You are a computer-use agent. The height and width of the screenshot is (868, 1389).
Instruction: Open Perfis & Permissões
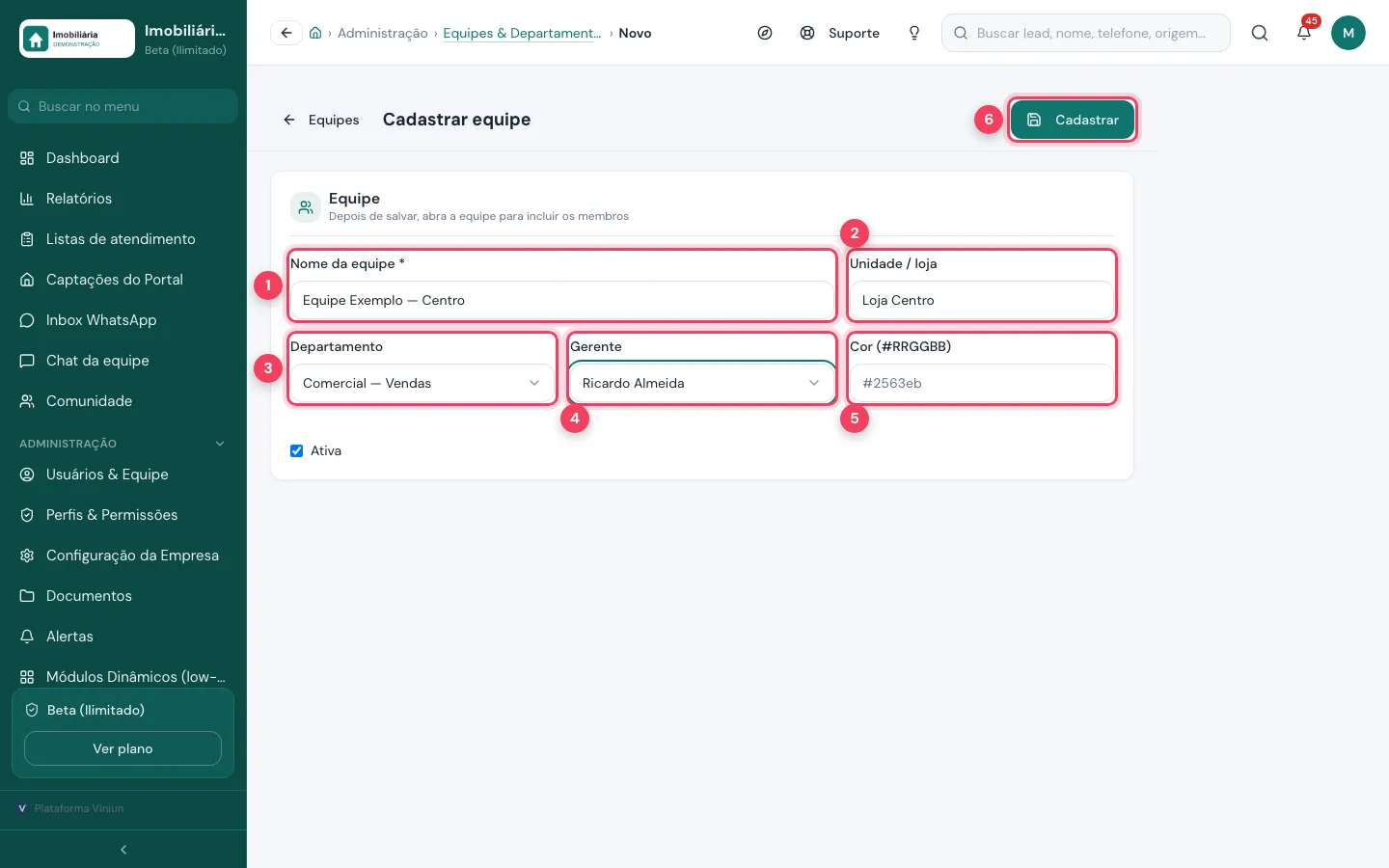pos(123,515)
